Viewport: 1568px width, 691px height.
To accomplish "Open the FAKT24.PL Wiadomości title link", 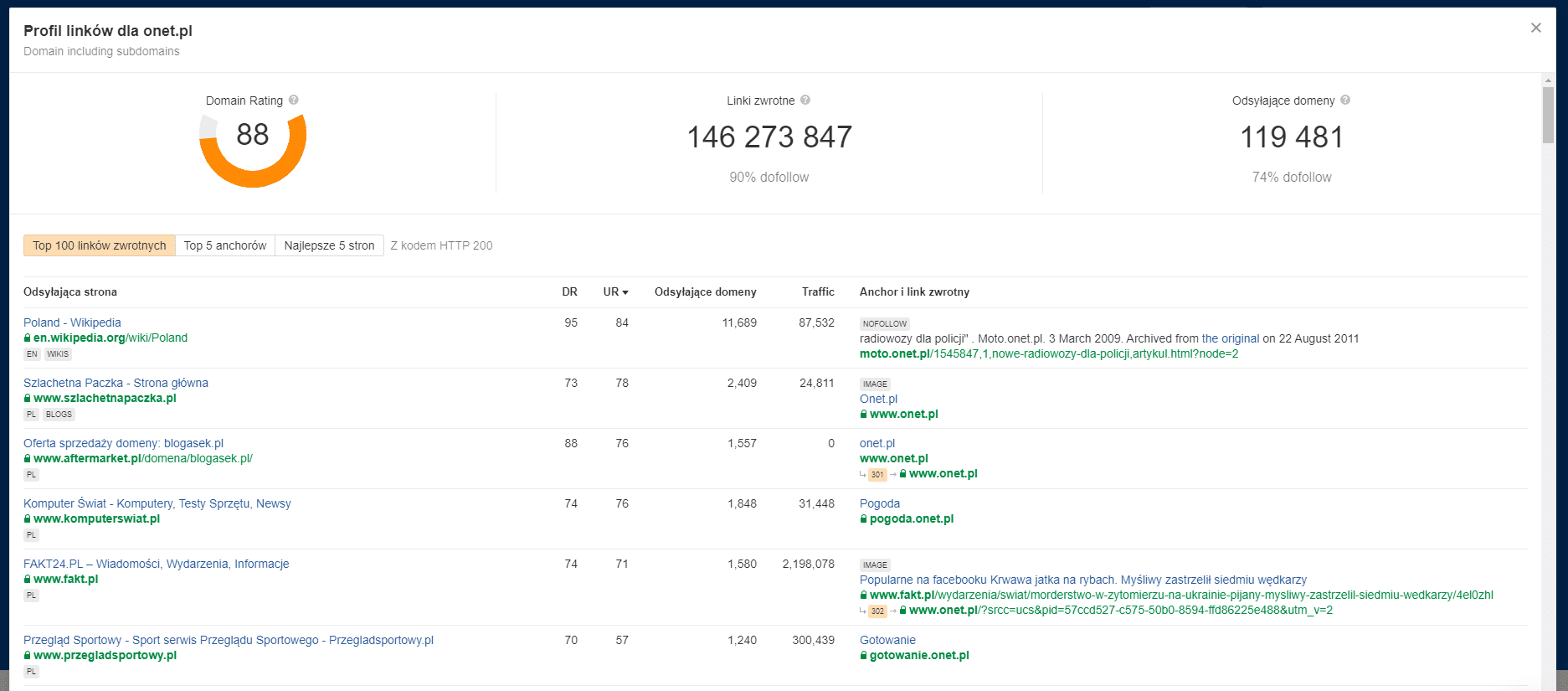I will coord(157,564).
